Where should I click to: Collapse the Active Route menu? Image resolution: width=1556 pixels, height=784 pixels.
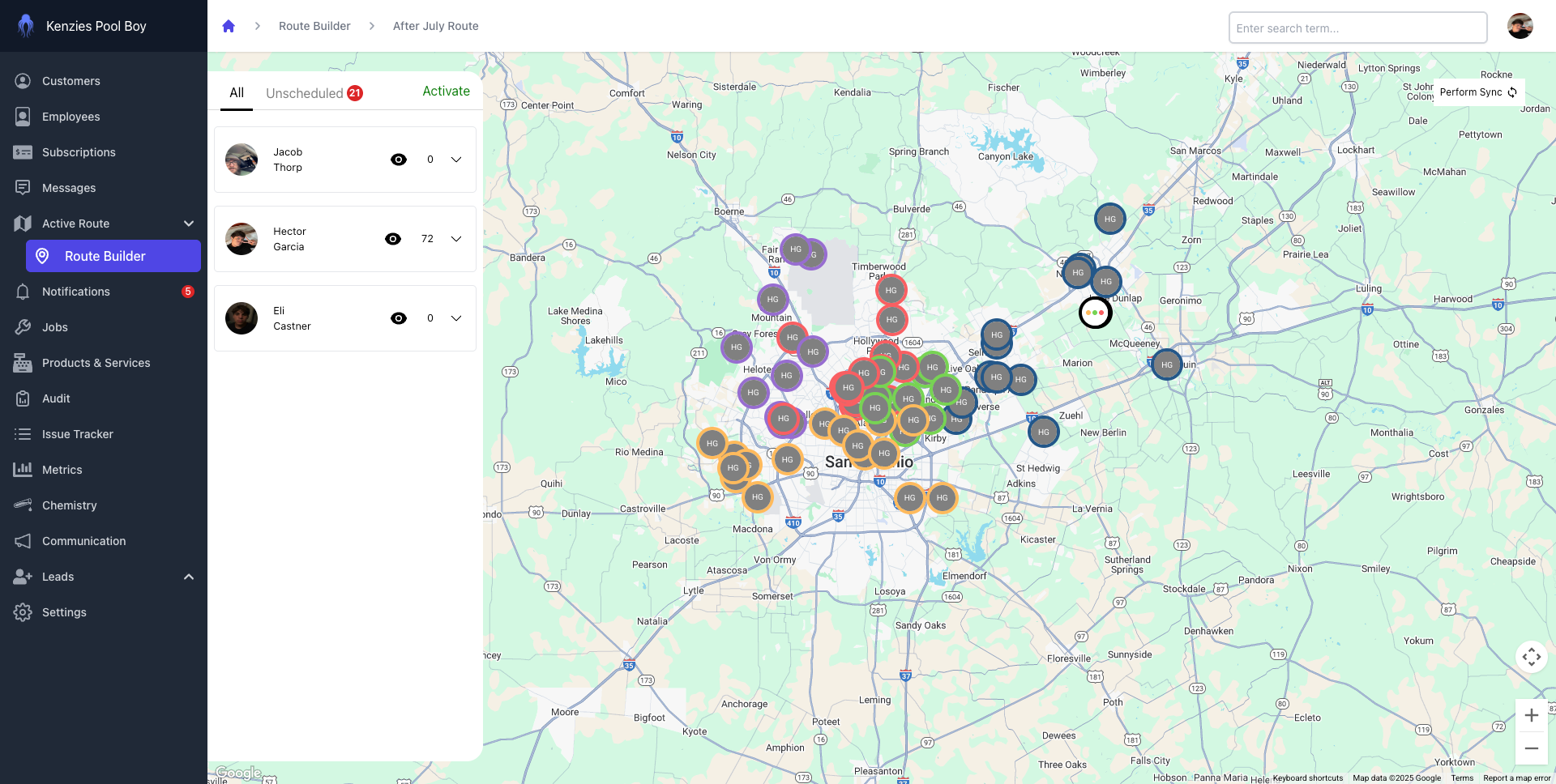(x=189, y=224)
